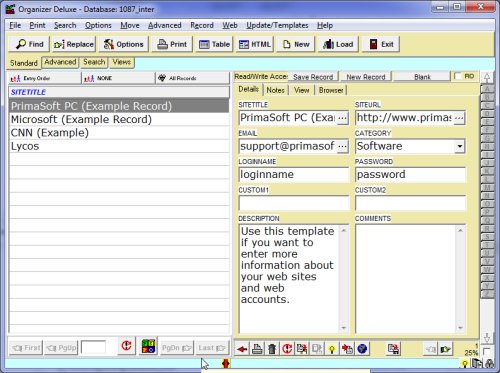The width and height of the screenshot is (500, 373).
Task: Open SITETITLE field ellipsis button
Action: coord(342,118)
